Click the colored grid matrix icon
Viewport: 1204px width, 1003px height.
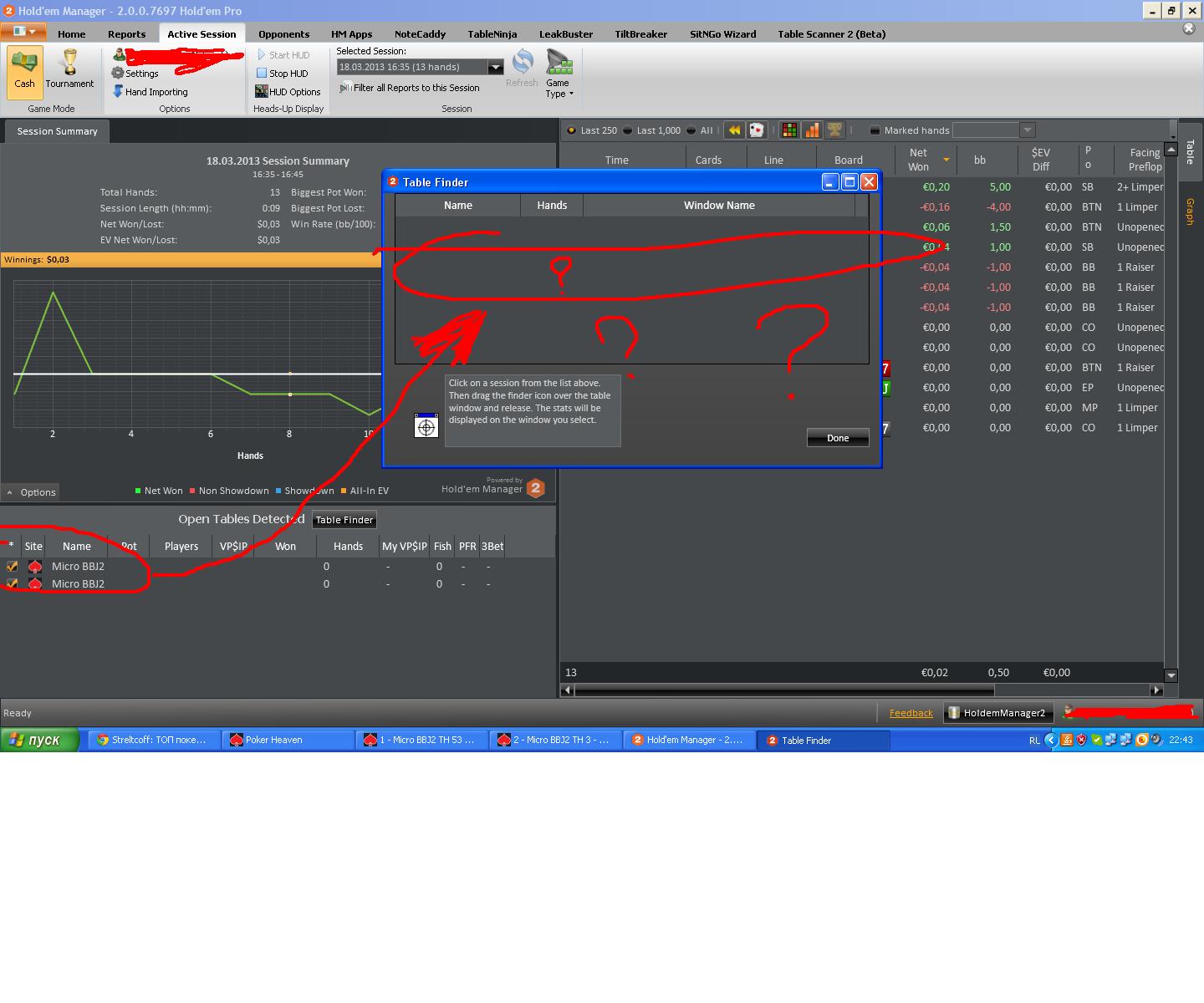tap(789, 130)
